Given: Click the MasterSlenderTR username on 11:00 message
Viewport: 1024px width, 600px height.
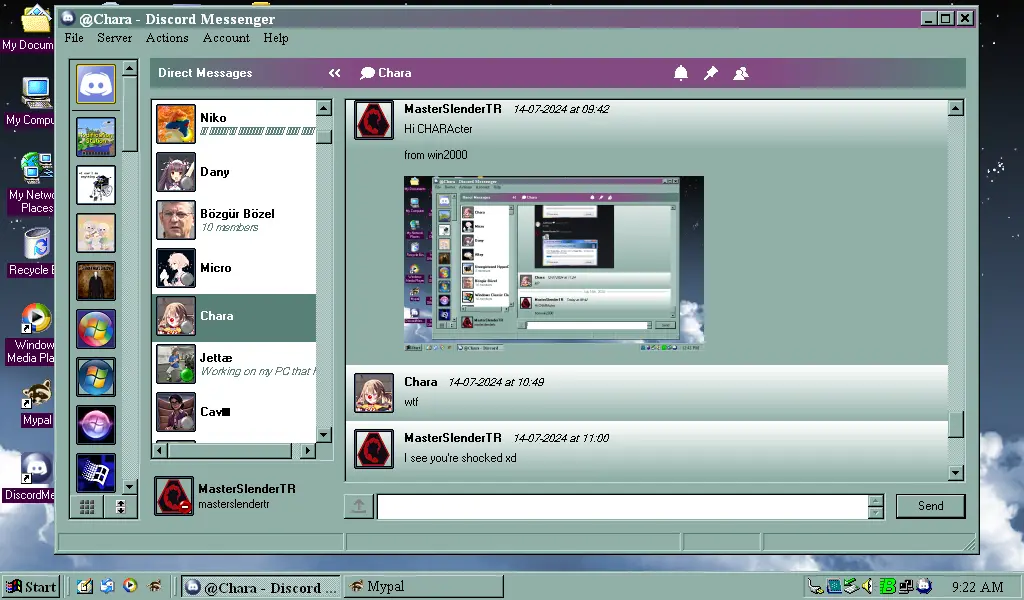Looking at the screenshot, I should [x=453, y=438].
